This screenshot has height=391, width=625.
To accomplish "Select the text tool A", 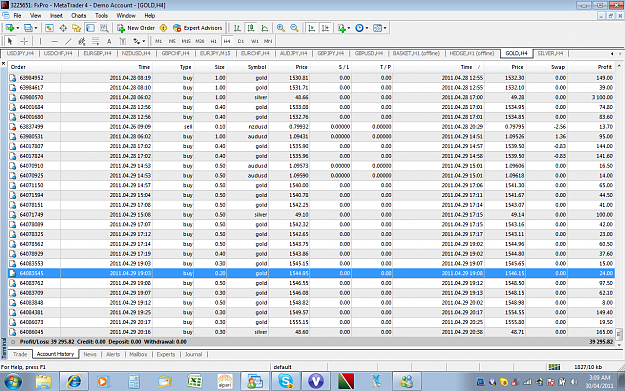I will pos(109,41).
